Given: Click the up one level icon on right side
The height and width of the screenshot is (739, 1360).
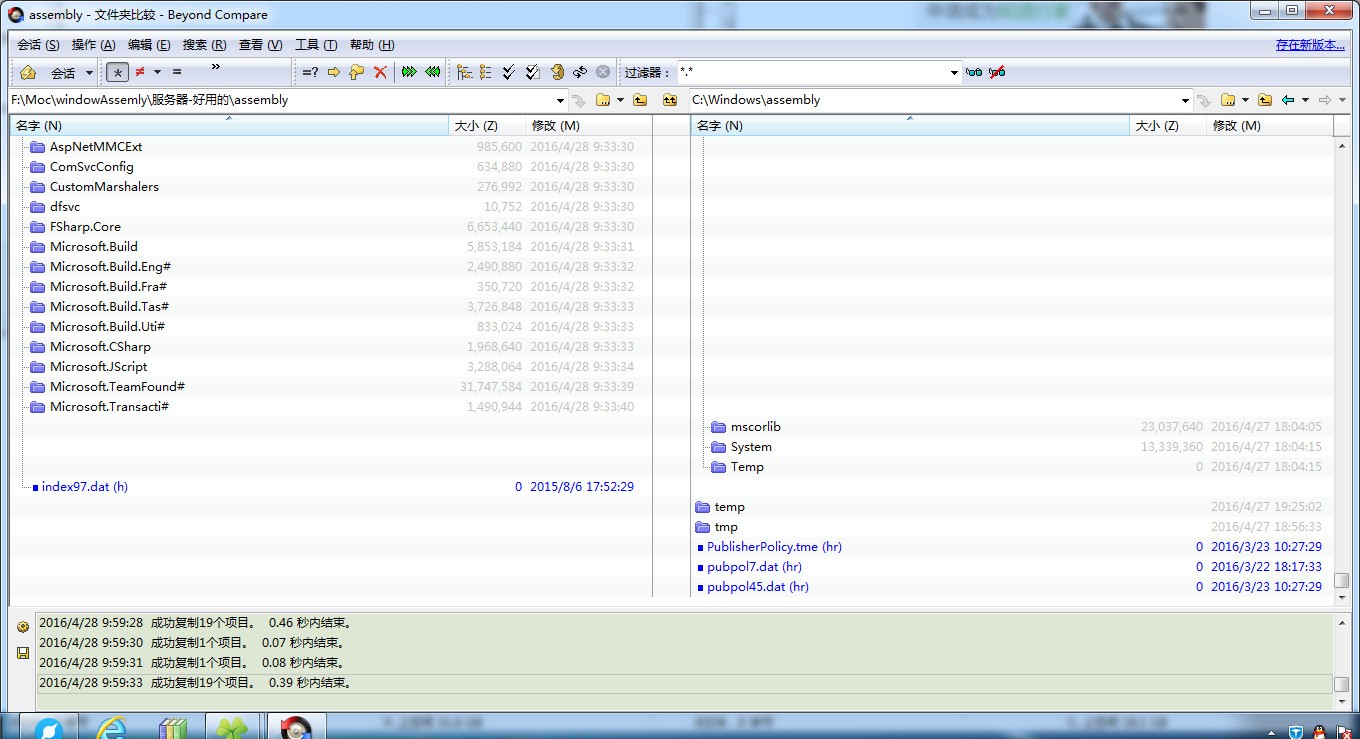Looking at the screenshot, I should (1265, 100).
